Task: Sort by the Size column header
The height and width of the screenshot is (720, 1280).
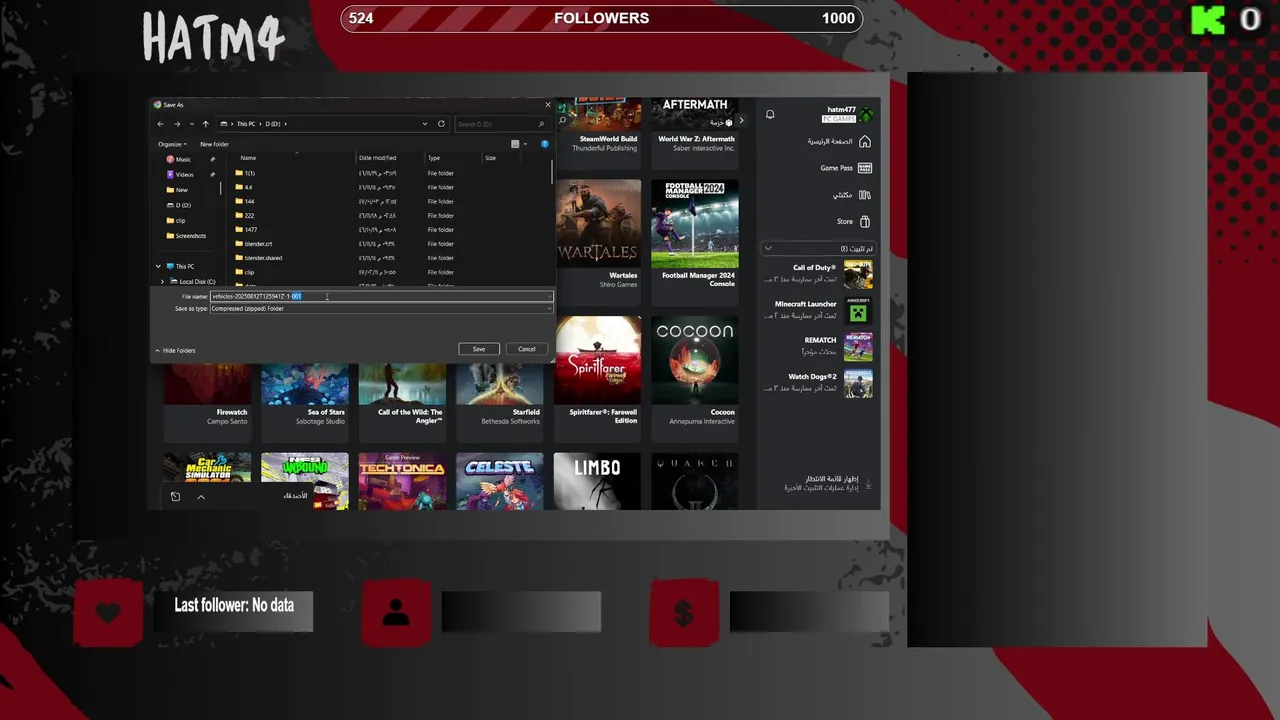Action: pos(490,158)
